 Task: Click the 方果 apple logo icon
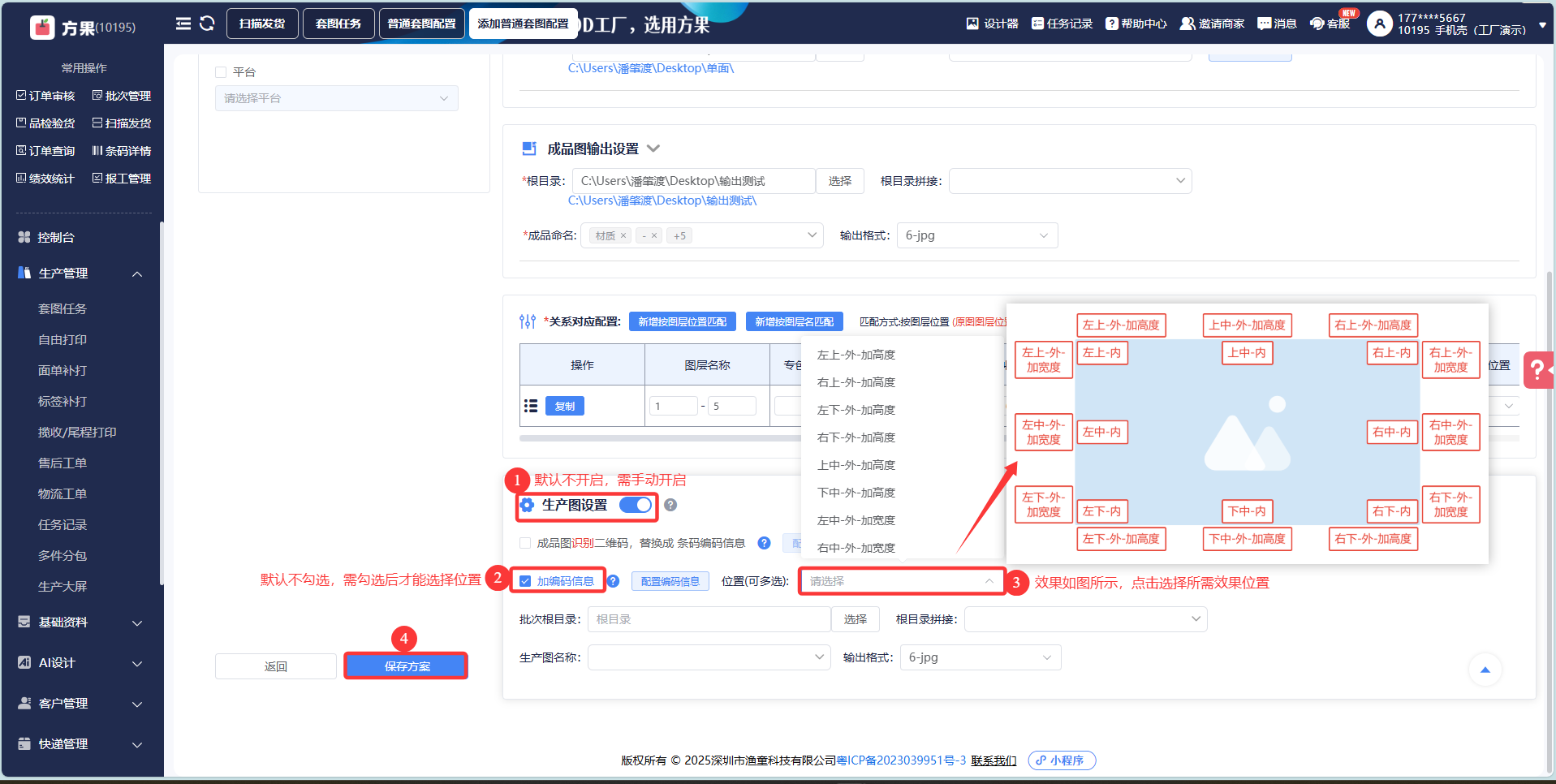pos(42,28)
